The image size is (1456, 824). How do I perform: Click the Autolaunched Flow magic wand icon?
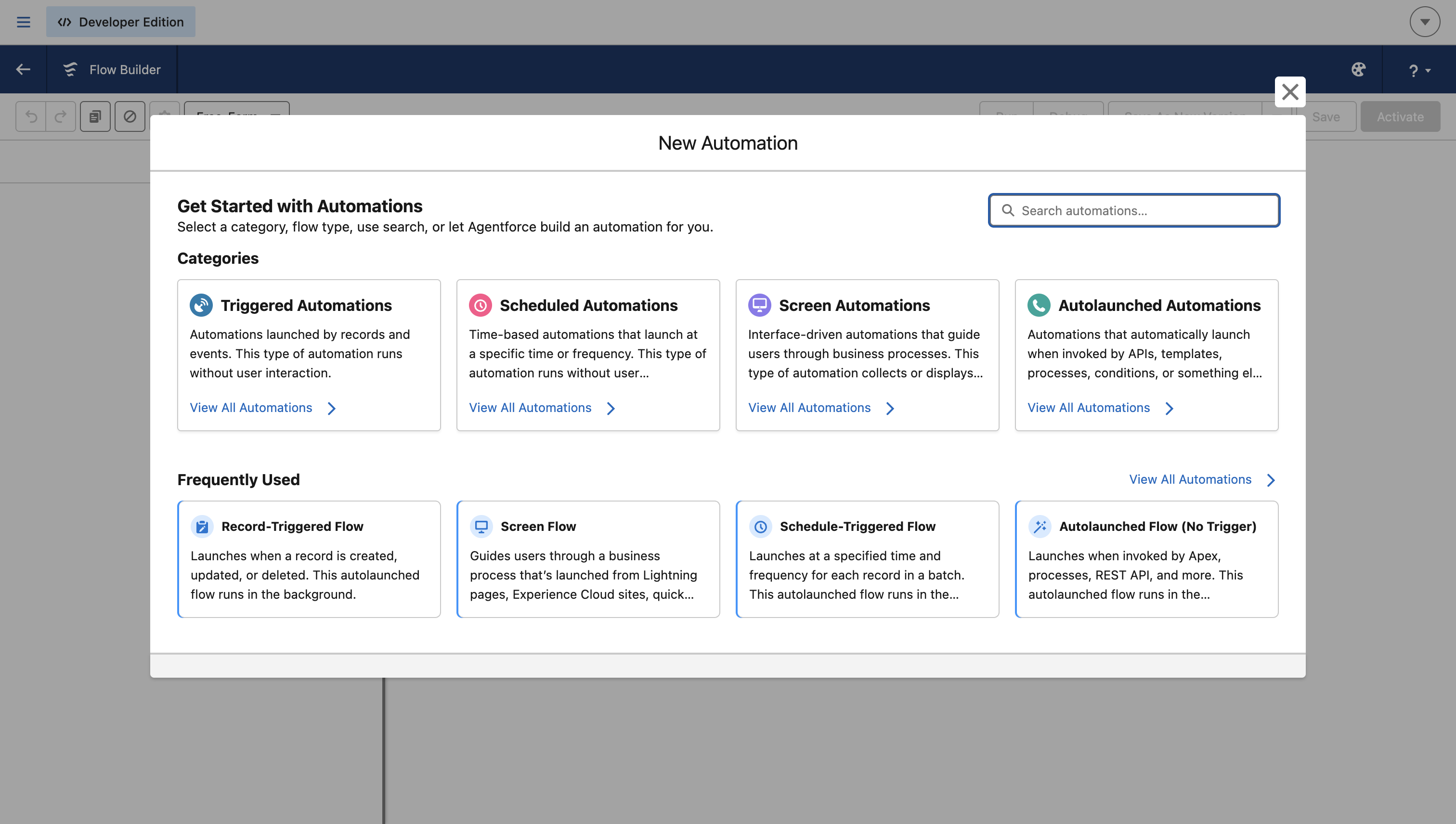pos(1040,527)
